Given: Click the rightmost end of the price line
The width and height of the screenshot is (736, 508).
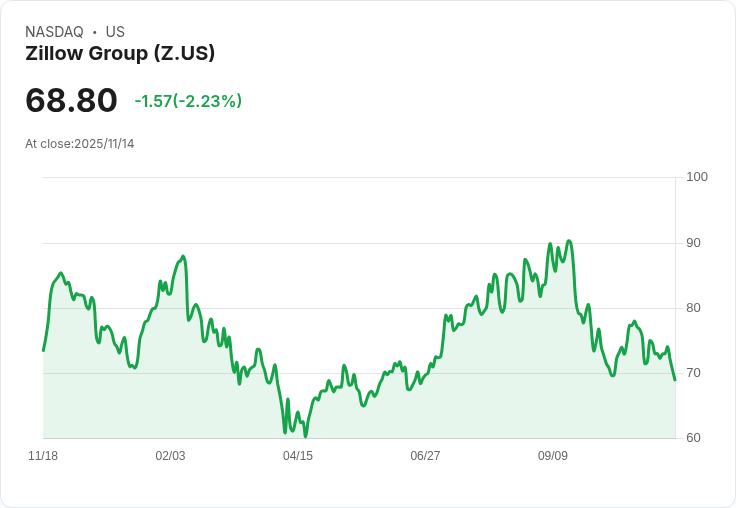Looking at the screenshot, I should 675,380.
